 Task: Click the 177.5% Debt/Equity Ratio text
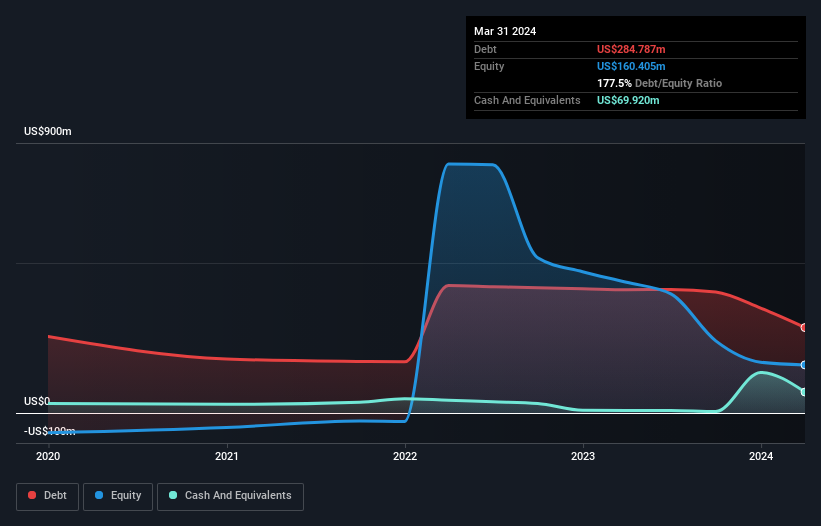pyautogui.click(x=660, y=83)
